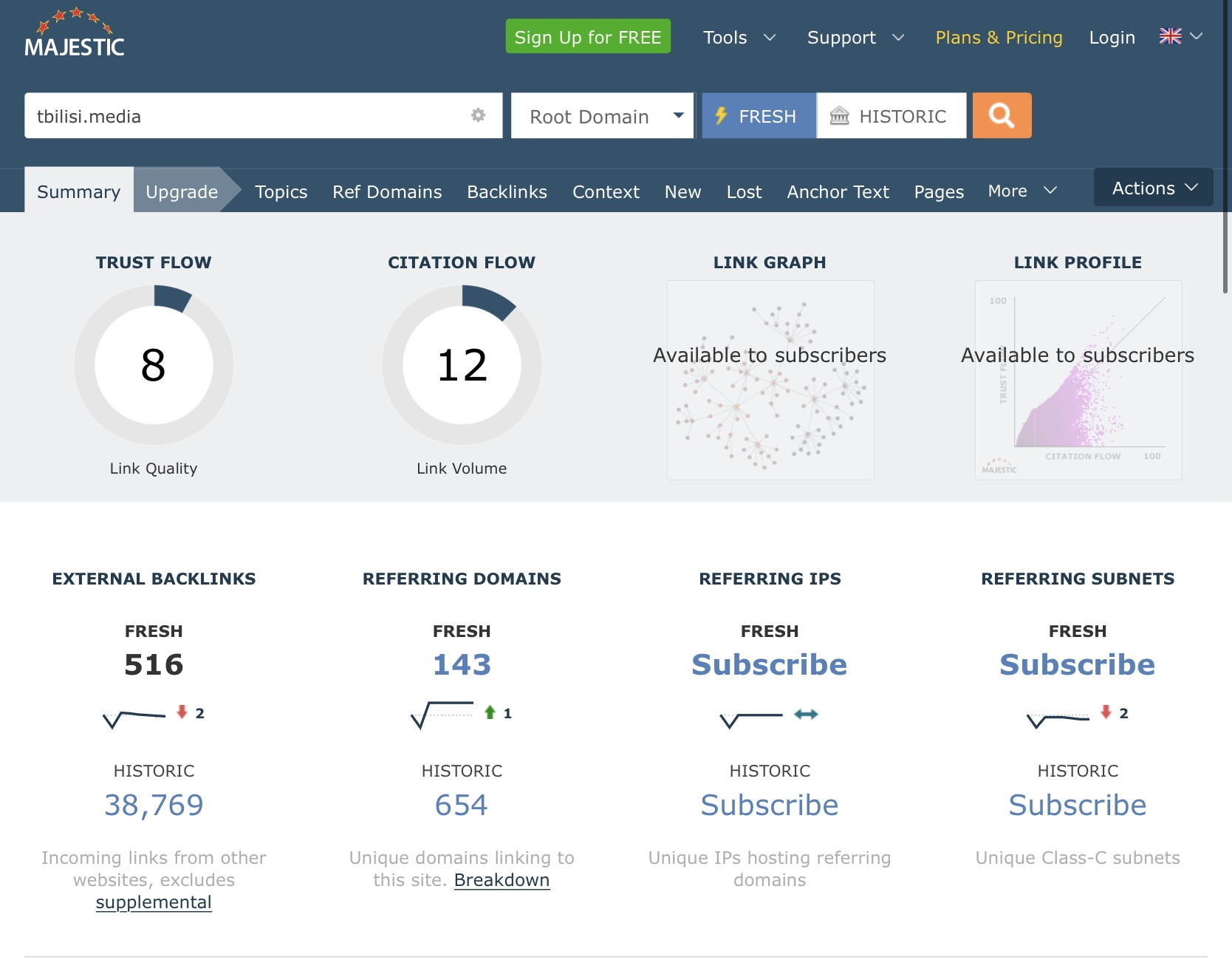The width and height of the screenshot is (1232, 971).
Task: Expand the Tools menu
Action: (739, 37)
